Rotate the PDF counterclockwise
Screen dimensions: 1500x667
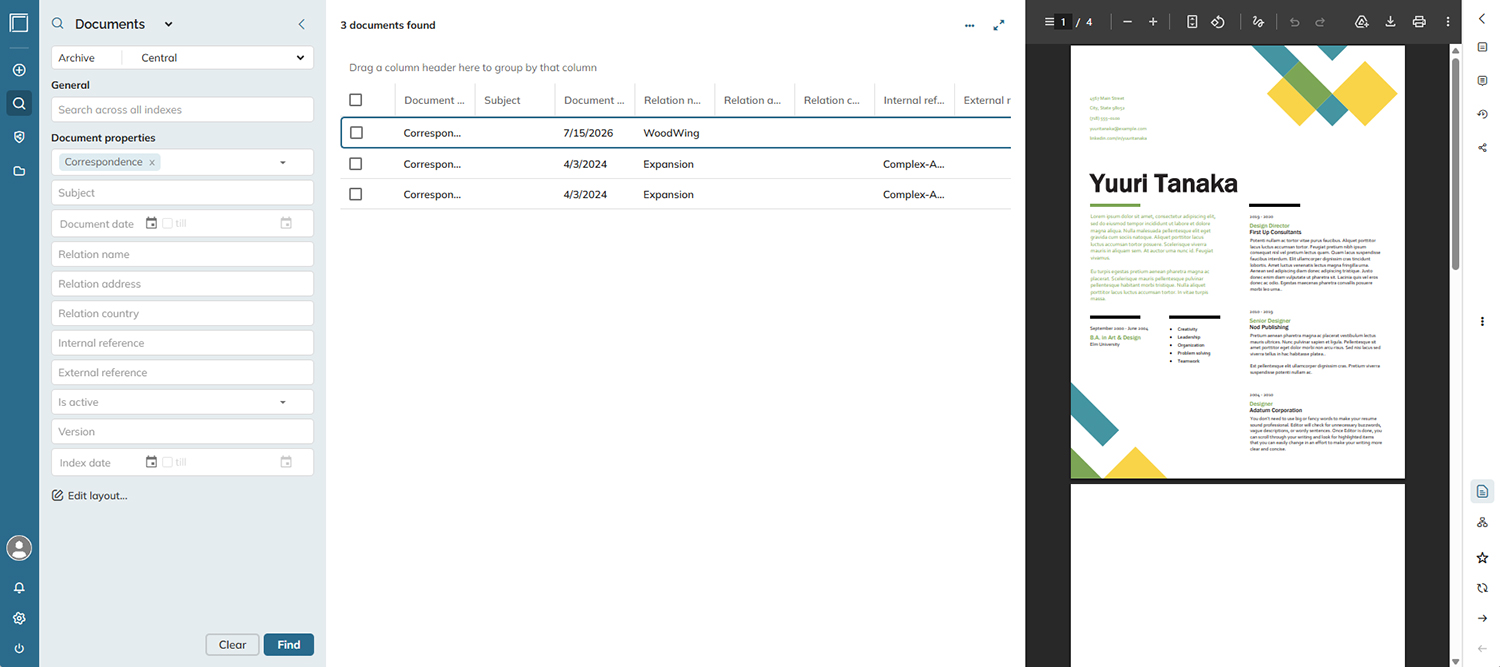(x=1218, y=22)
